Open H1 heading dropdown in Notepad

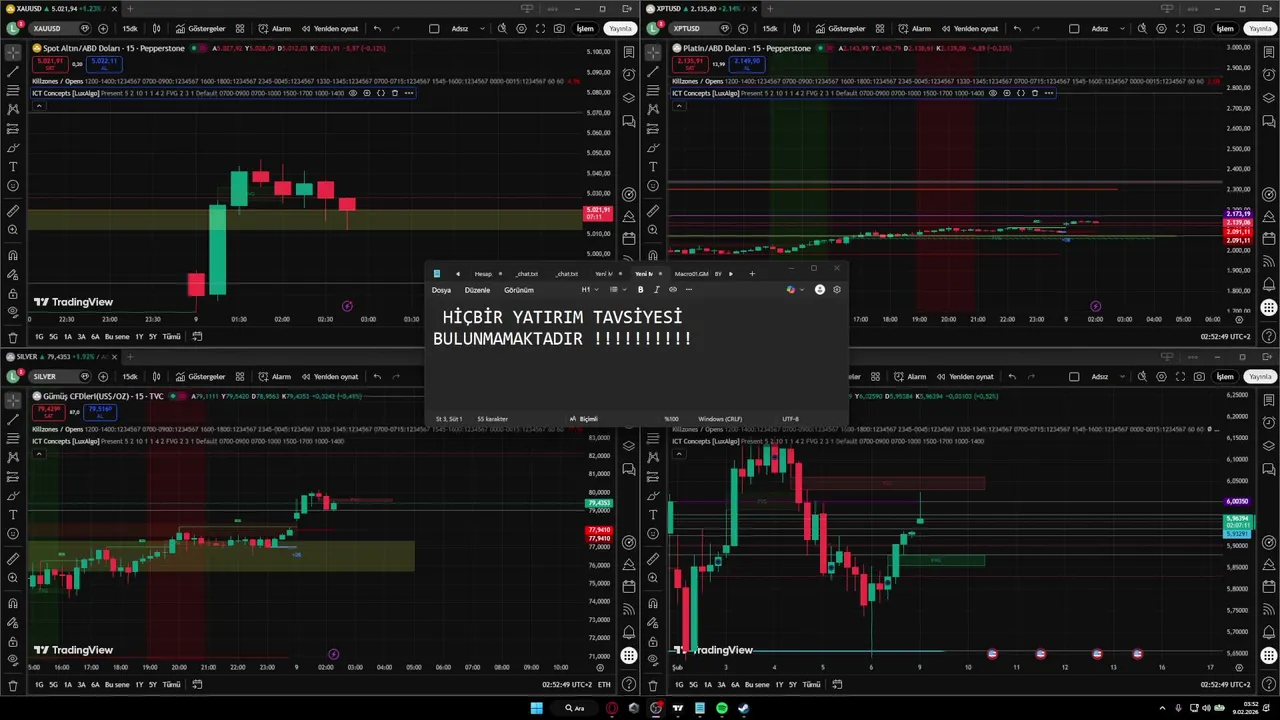pos(590,290)
